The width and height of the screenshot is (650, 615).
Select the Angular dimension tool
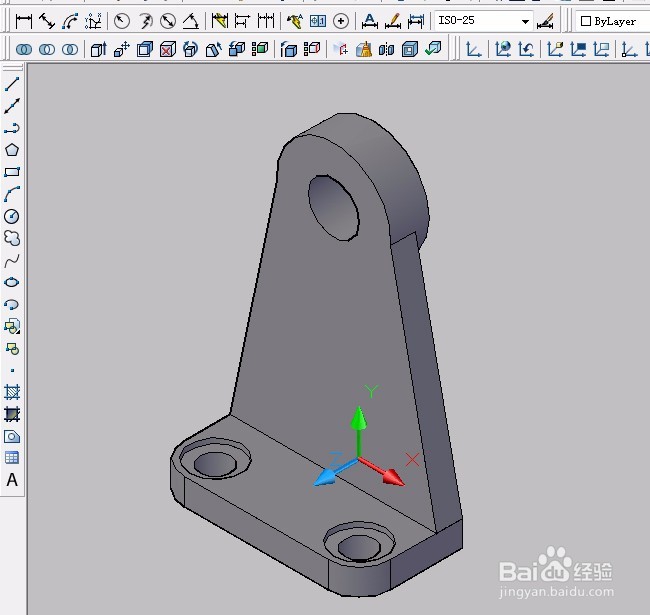click(191, 21)
